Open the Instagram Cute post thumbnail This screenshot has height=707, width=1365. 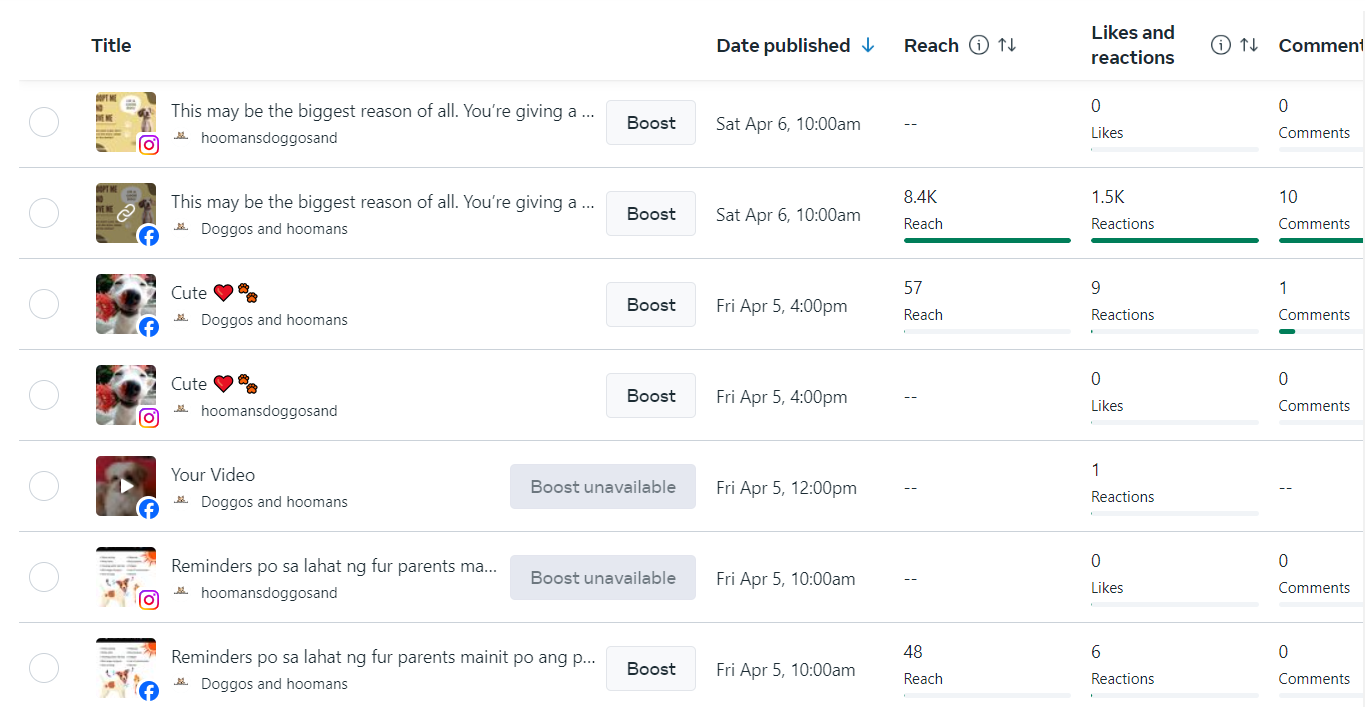[125, 395]
